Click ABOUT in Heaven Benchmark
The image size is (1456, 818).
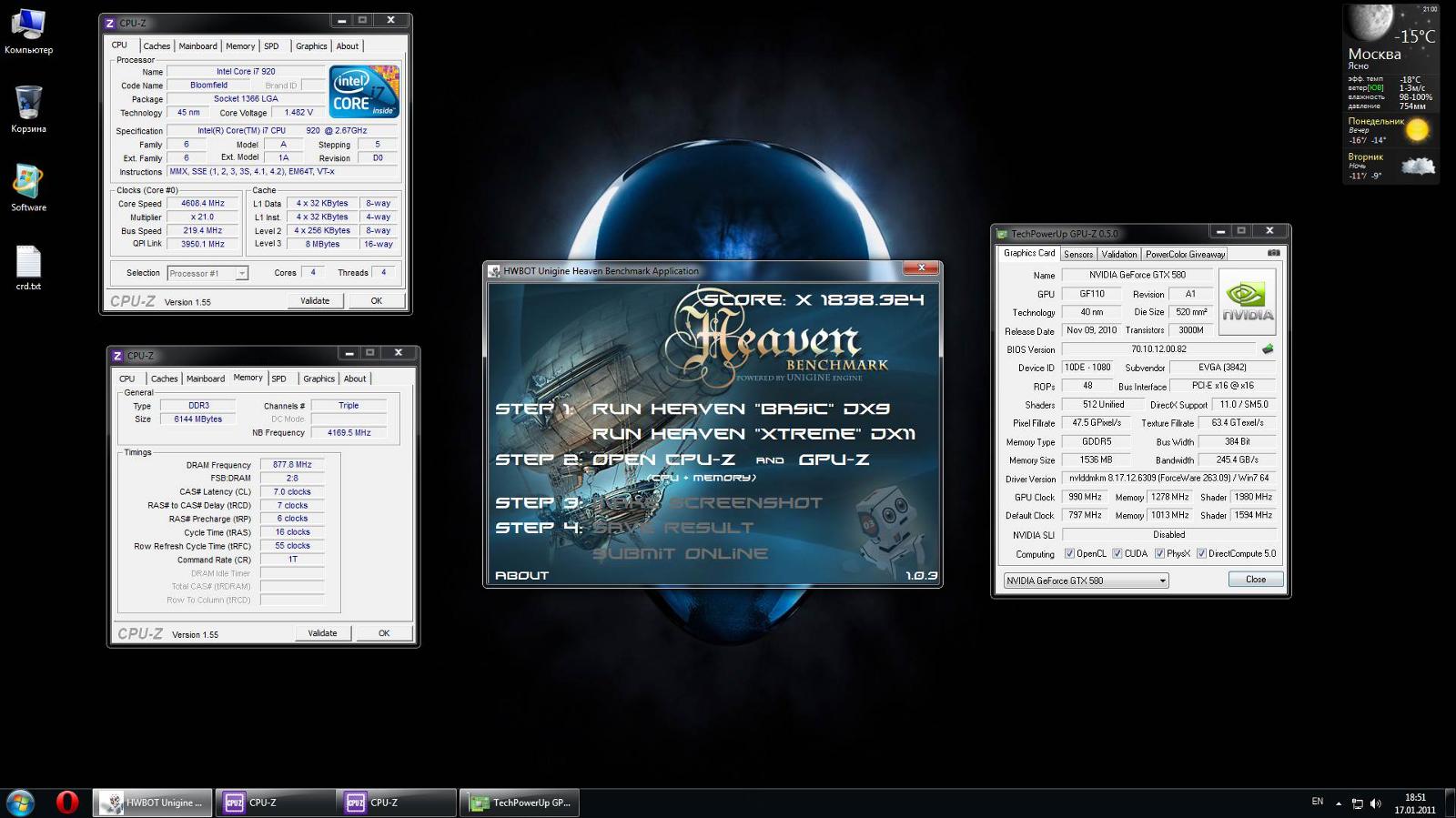coord(521,575)
